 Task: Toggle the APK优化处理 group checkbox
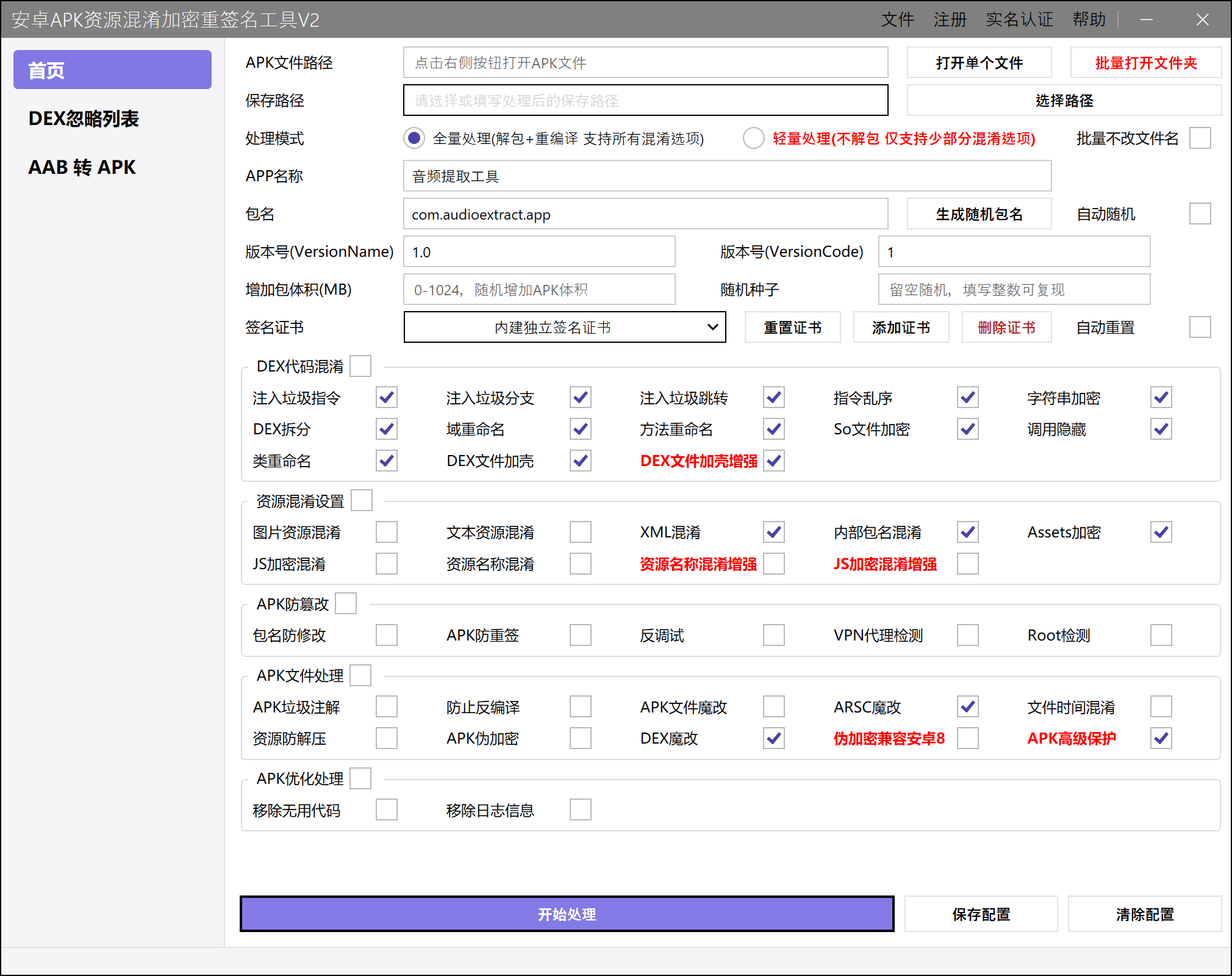360,778
